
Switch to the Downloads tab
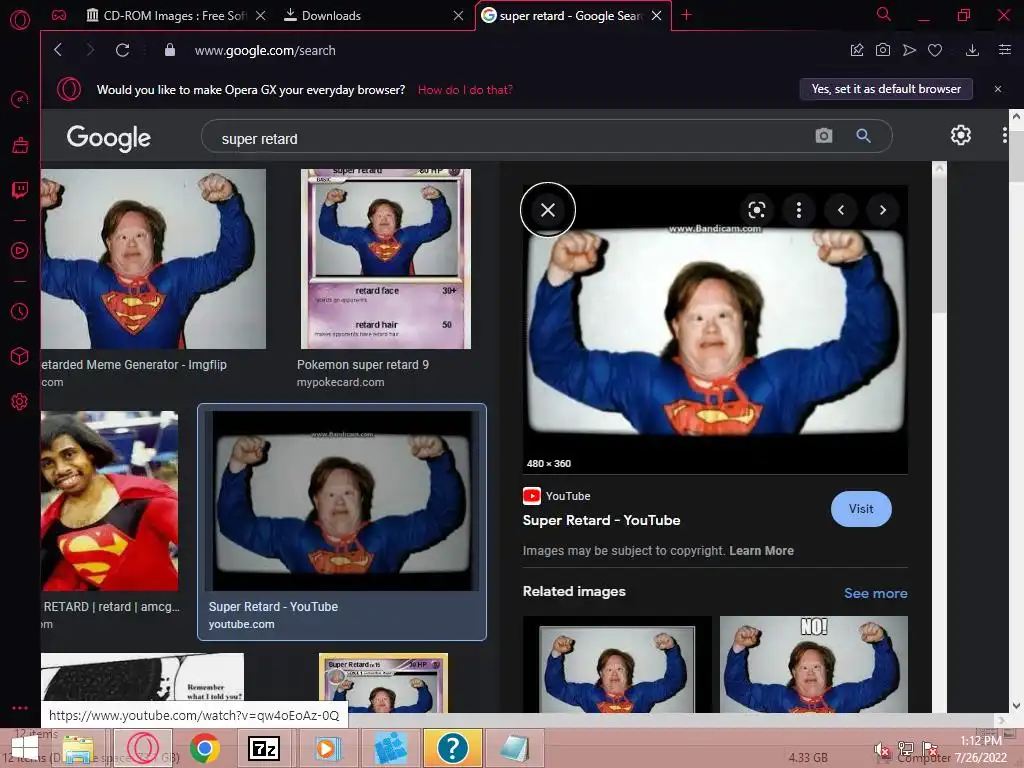(331, 15)
